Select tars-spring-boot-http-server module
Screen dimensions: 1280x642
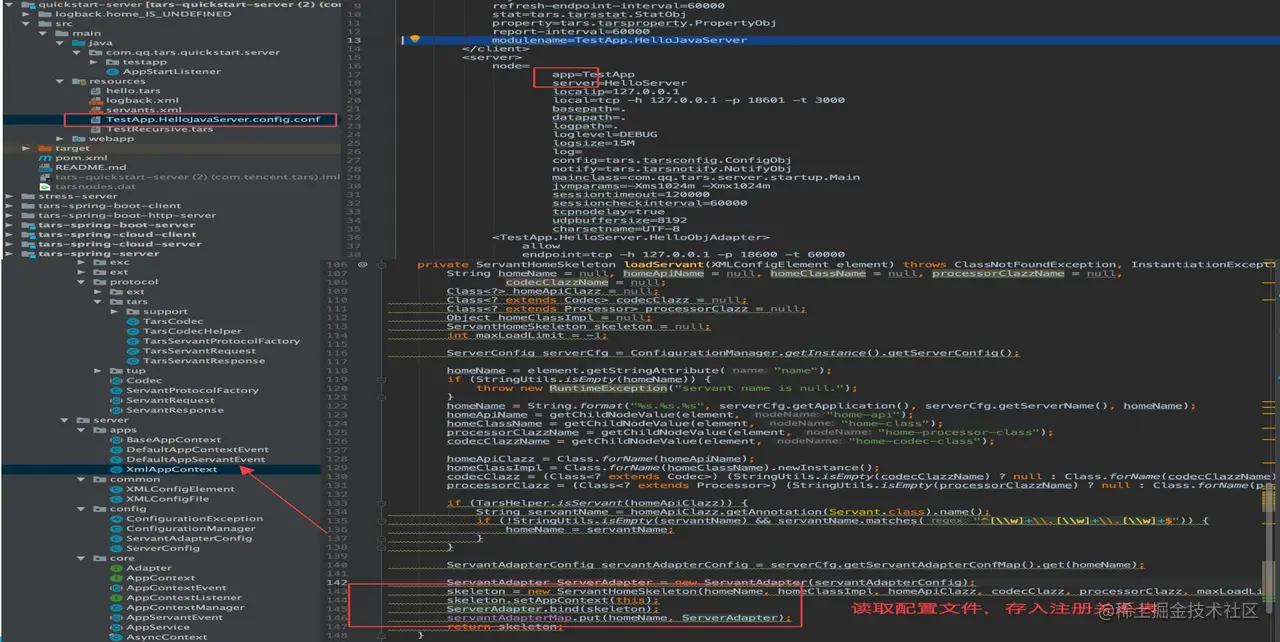point(126,215)
